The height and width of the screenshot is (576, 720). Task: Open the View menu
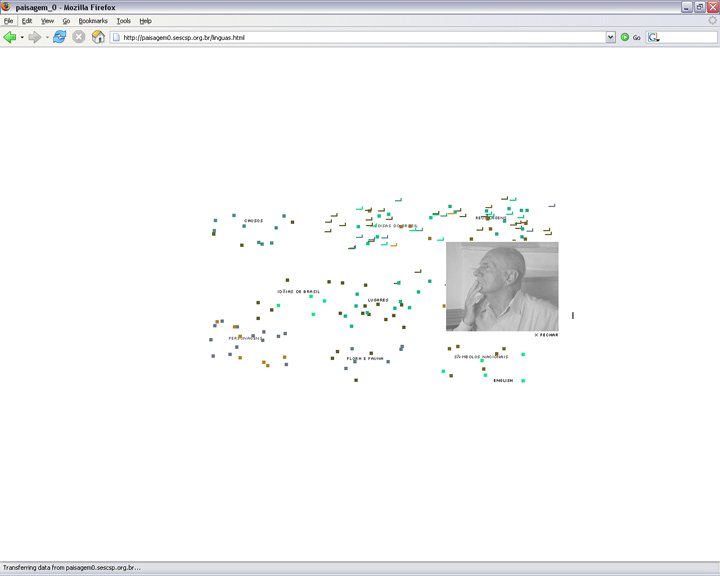pos(47,21)
